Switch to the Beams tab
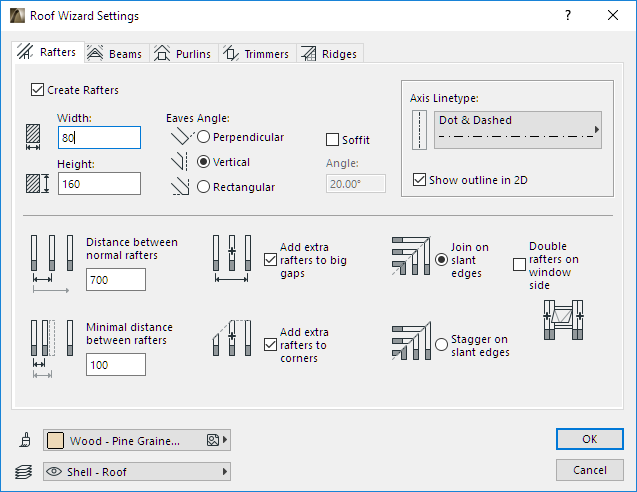Viewport: 637px width, 492px height. (115, 53)
